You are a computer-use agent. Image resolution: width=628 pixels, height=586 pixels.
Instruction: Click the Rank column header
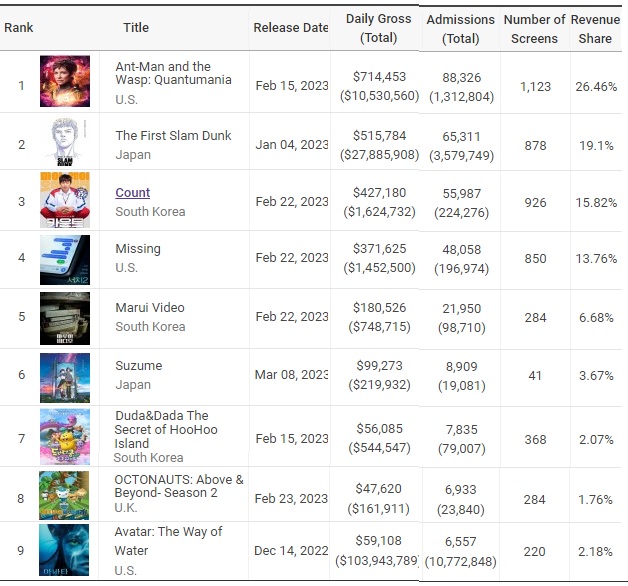click(x=18, y=28)
